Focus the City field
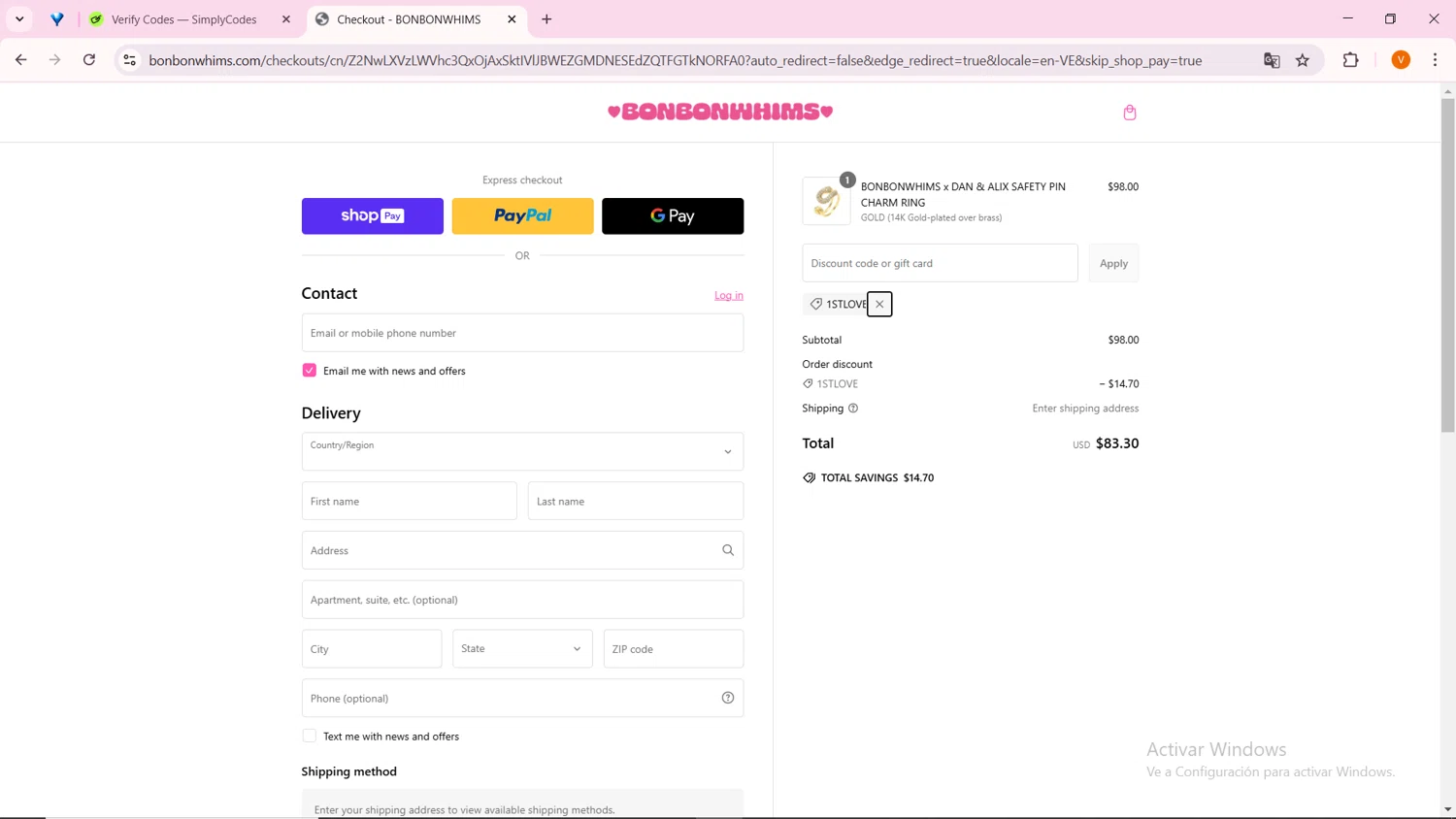The height and width of the screenshot is (819, 1456). [x=372, y=649]
